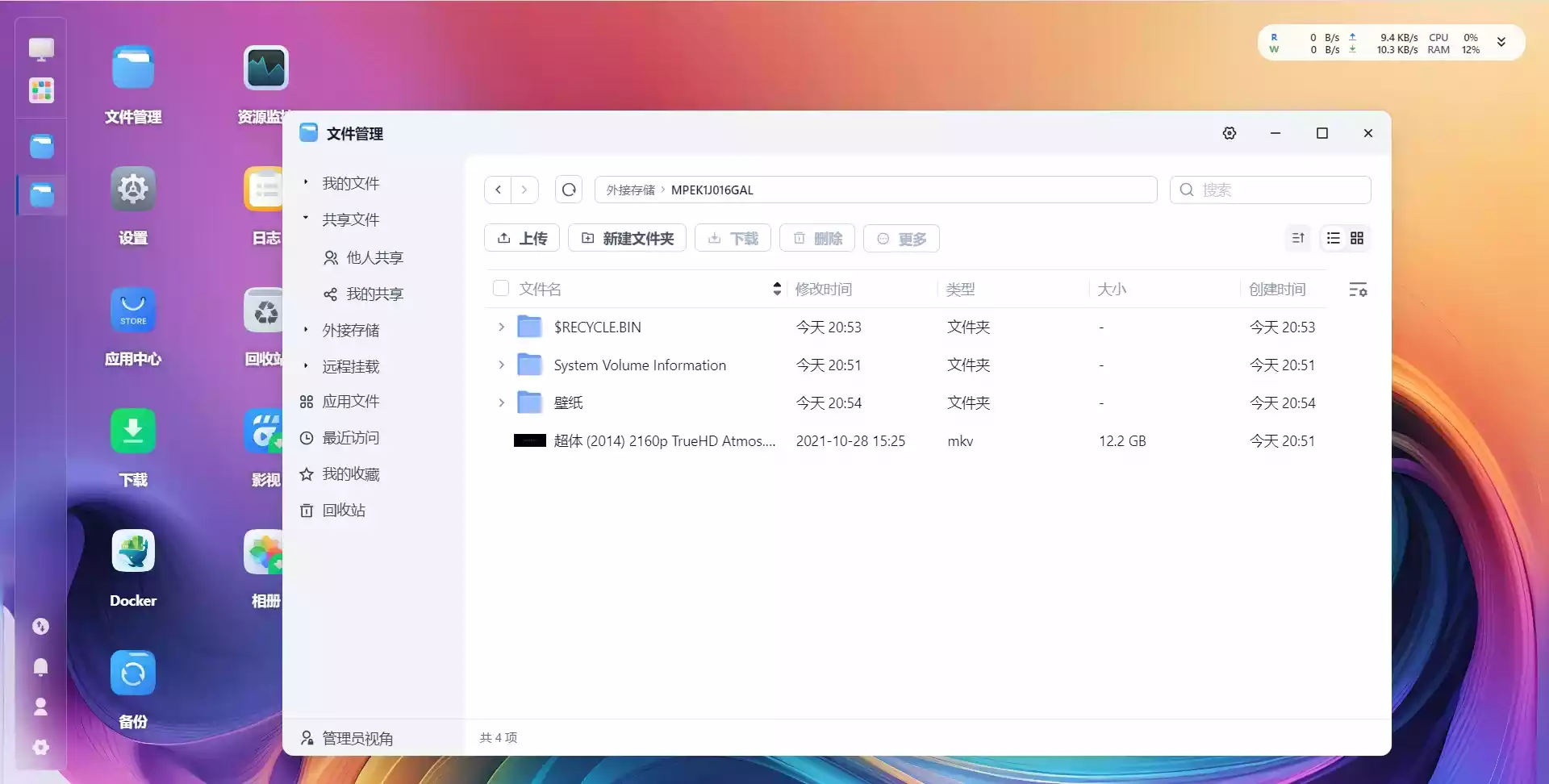The image size is (1549, 784).
Task: Open the 文件管理 desktop icon
Action: click(133, 69)
